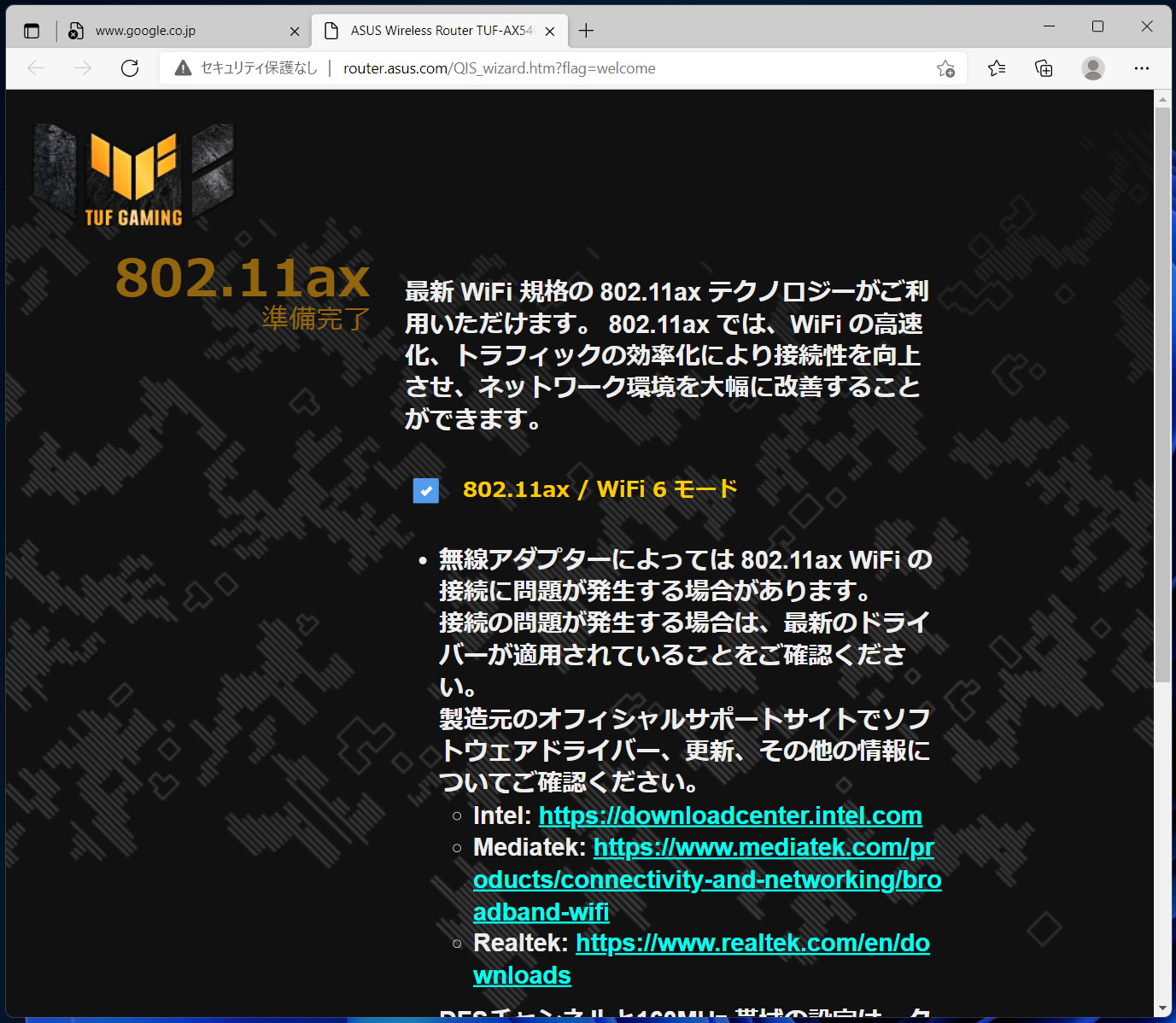Close the www.google.co.jp tab
1176x1023 pixels.
pos(295,31)
